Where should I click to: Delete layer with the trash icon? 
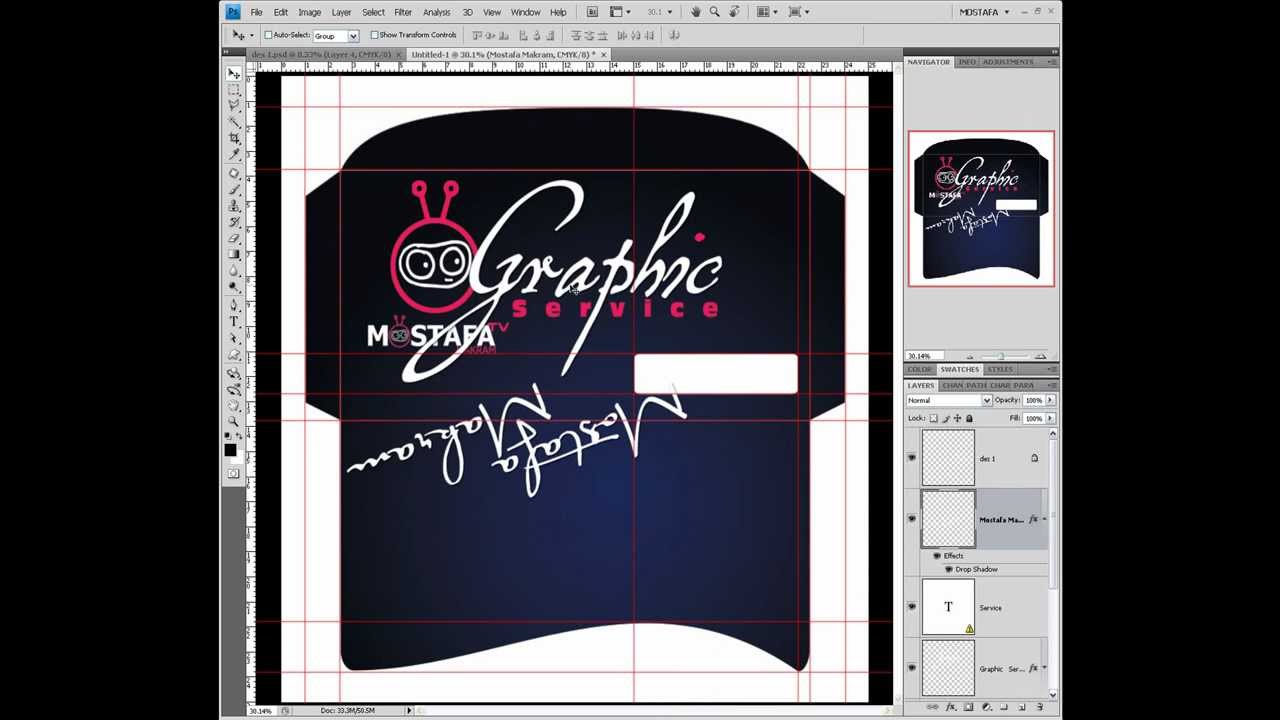1039,707
